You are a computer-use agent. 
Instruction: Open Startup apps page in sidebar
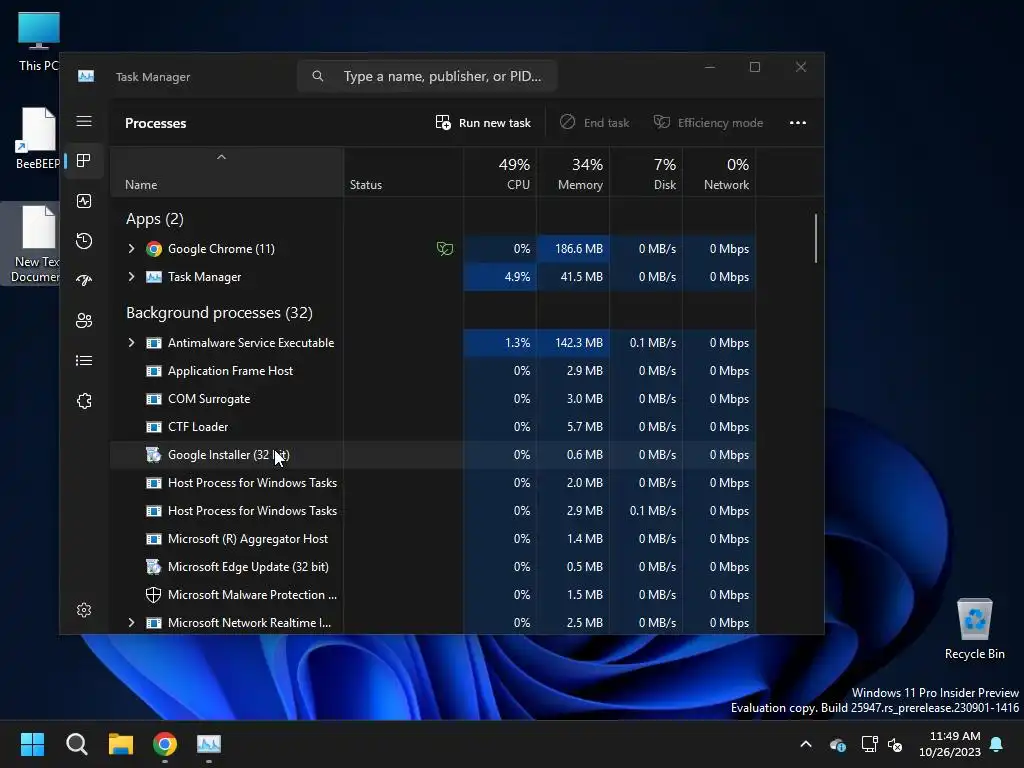click(84, 281)
